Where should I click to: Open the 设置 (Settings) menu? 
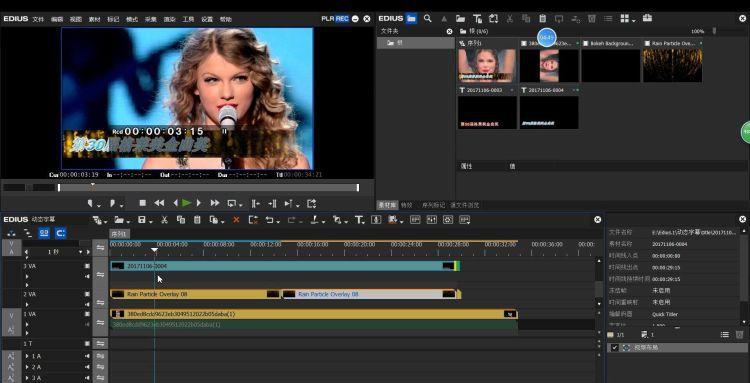pyautogui.click(x=207, y=19)
